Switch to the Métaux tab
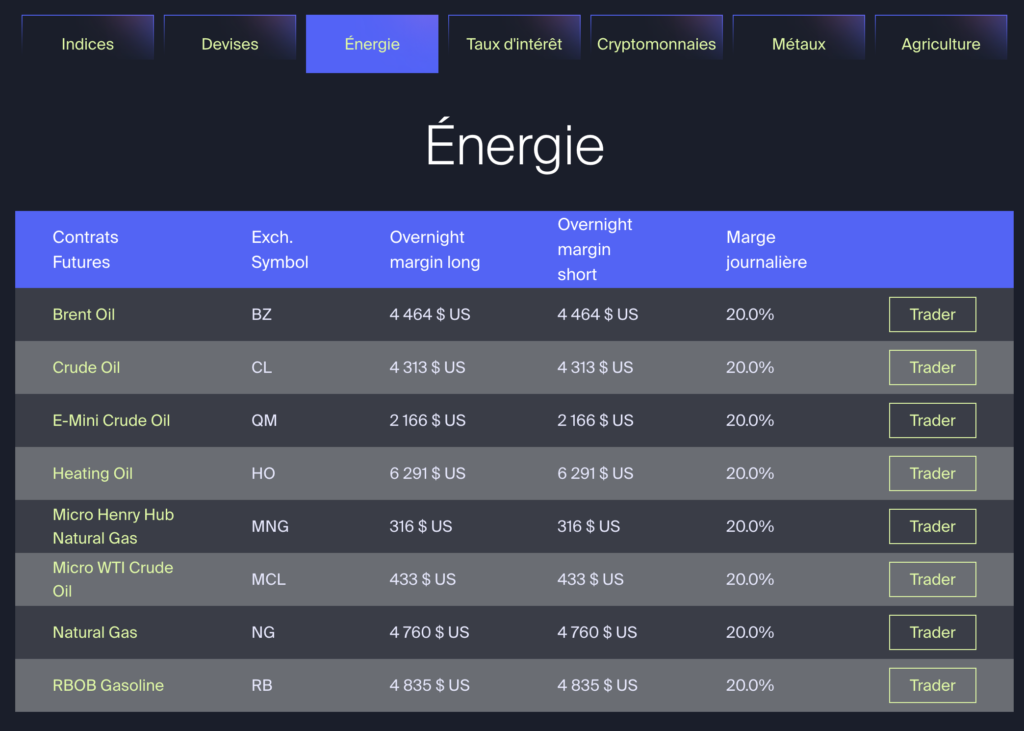Image resolution: width=1024 pixels, height=731 pixels. [799, 44]
